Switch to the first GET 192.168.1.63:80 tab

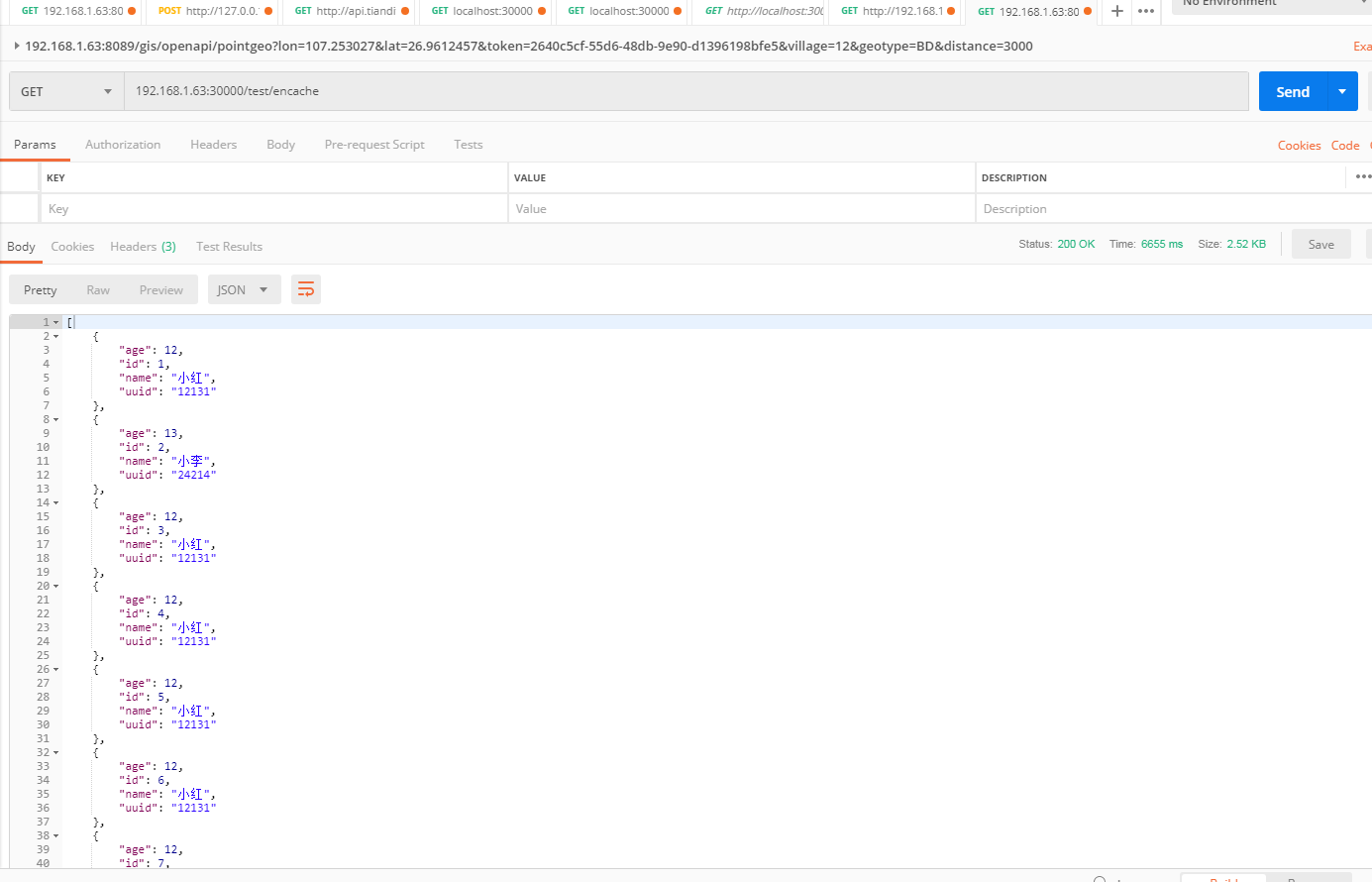click(77, 11)
